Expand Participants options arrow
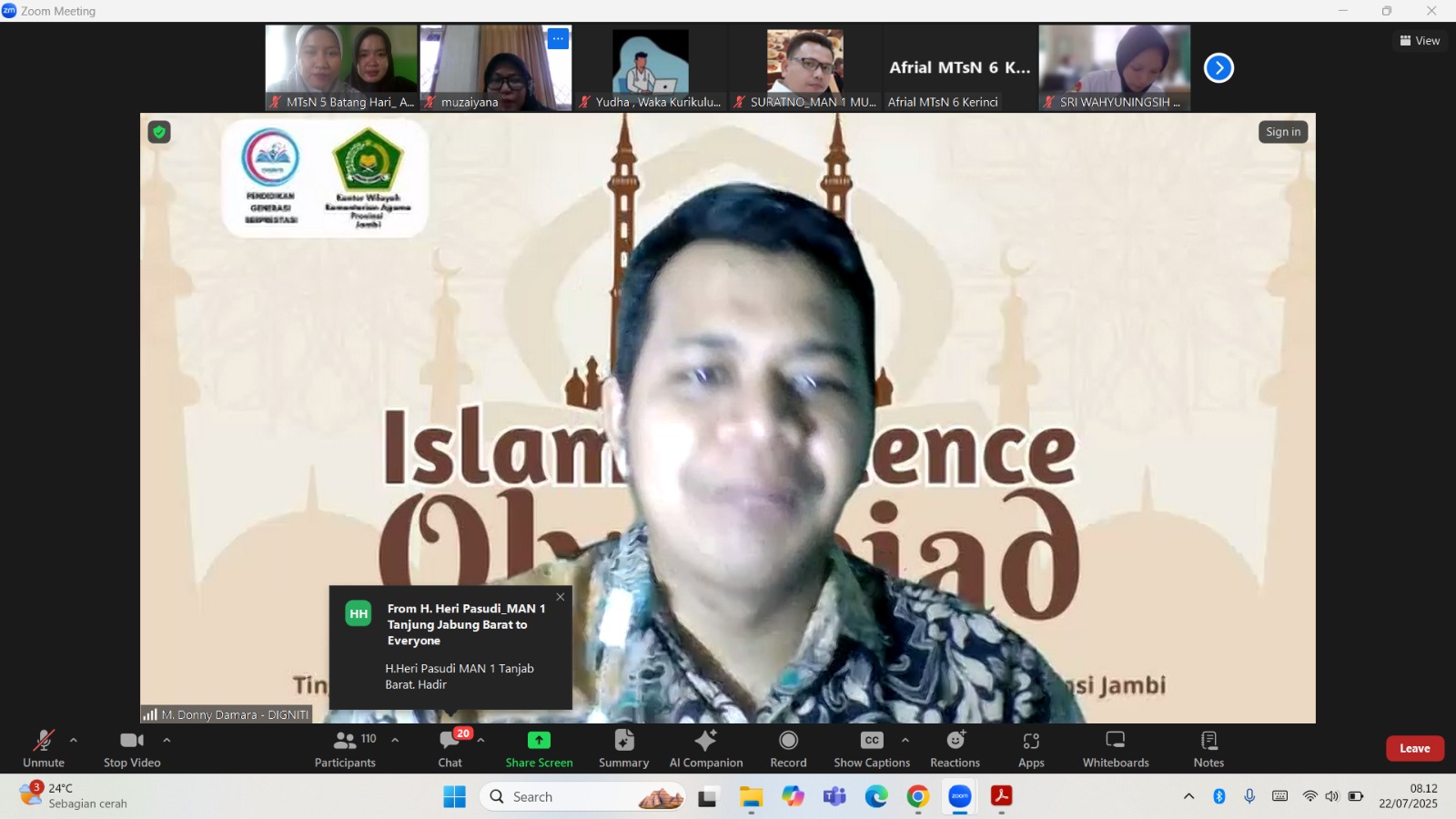Screen dimensions: 1456x819 click(x=394, y=740)
